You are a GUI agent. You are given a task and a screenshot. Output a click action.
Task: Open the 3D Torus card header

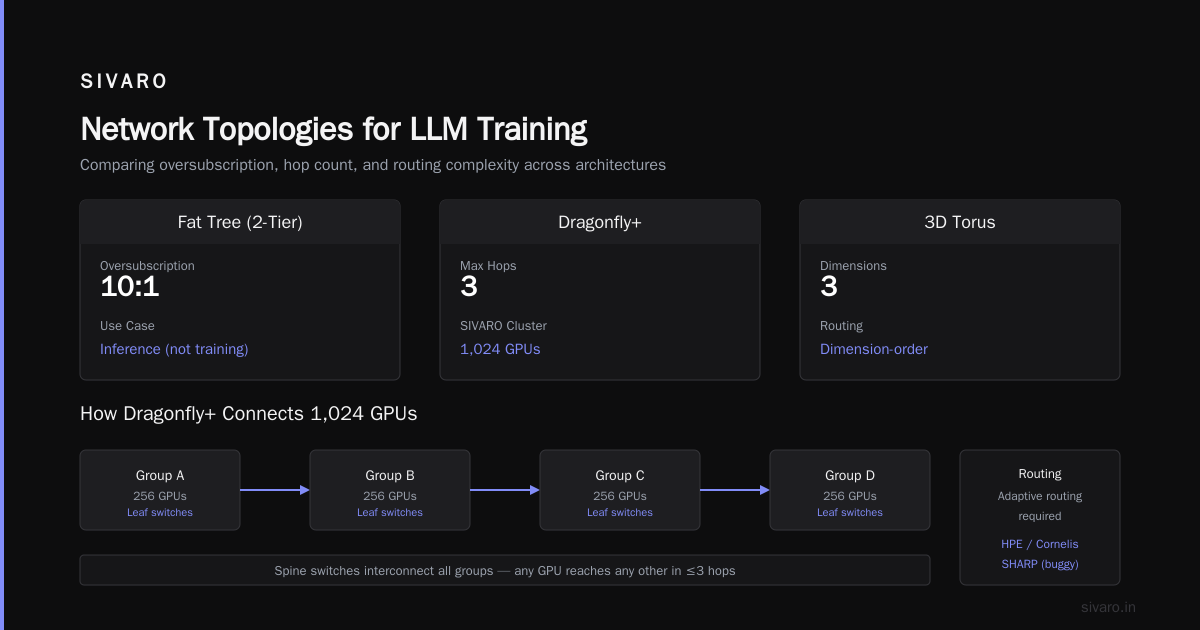click(960, 222)
